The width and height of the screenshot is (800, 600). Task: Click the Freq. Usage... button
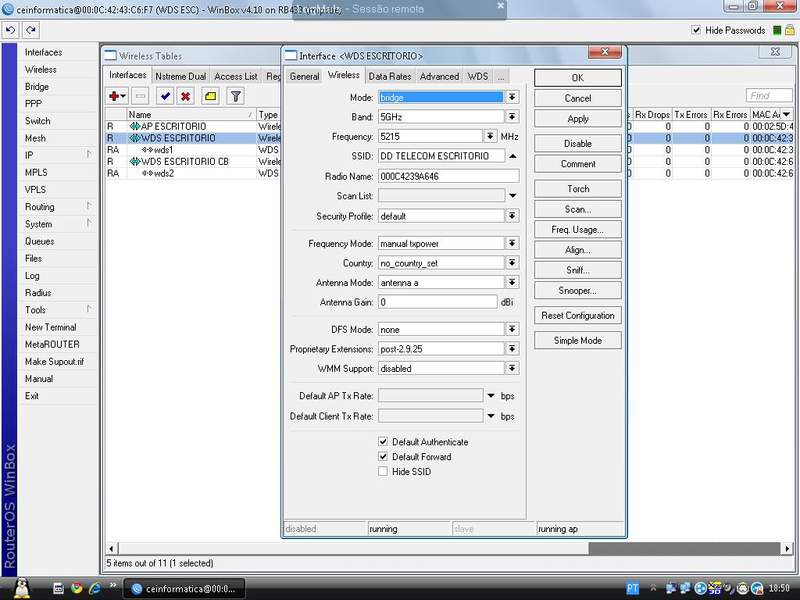point(578,230)
